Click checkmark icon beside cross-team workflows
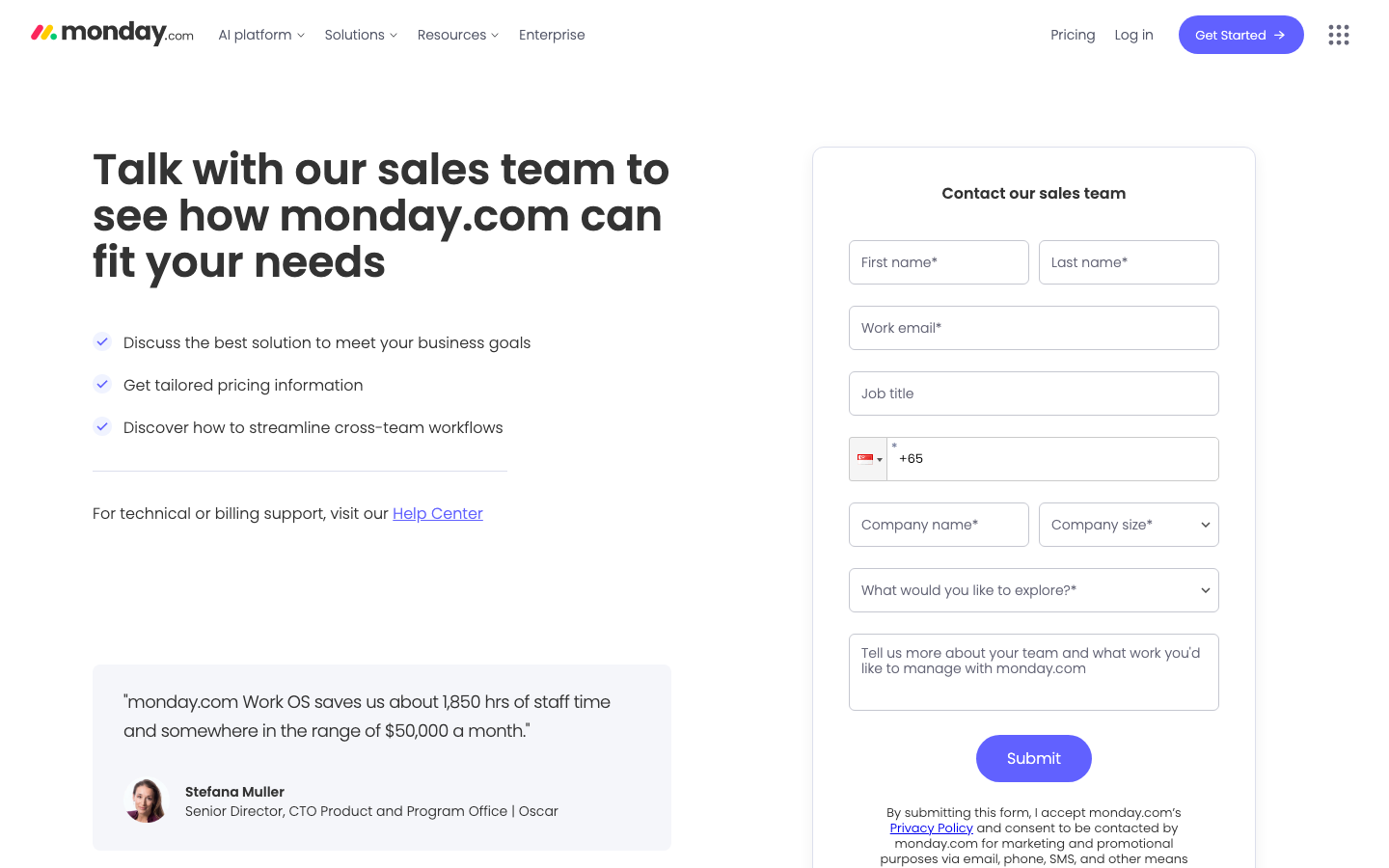The height and width of the screenshot is (868, 1389). pos(102,426)
